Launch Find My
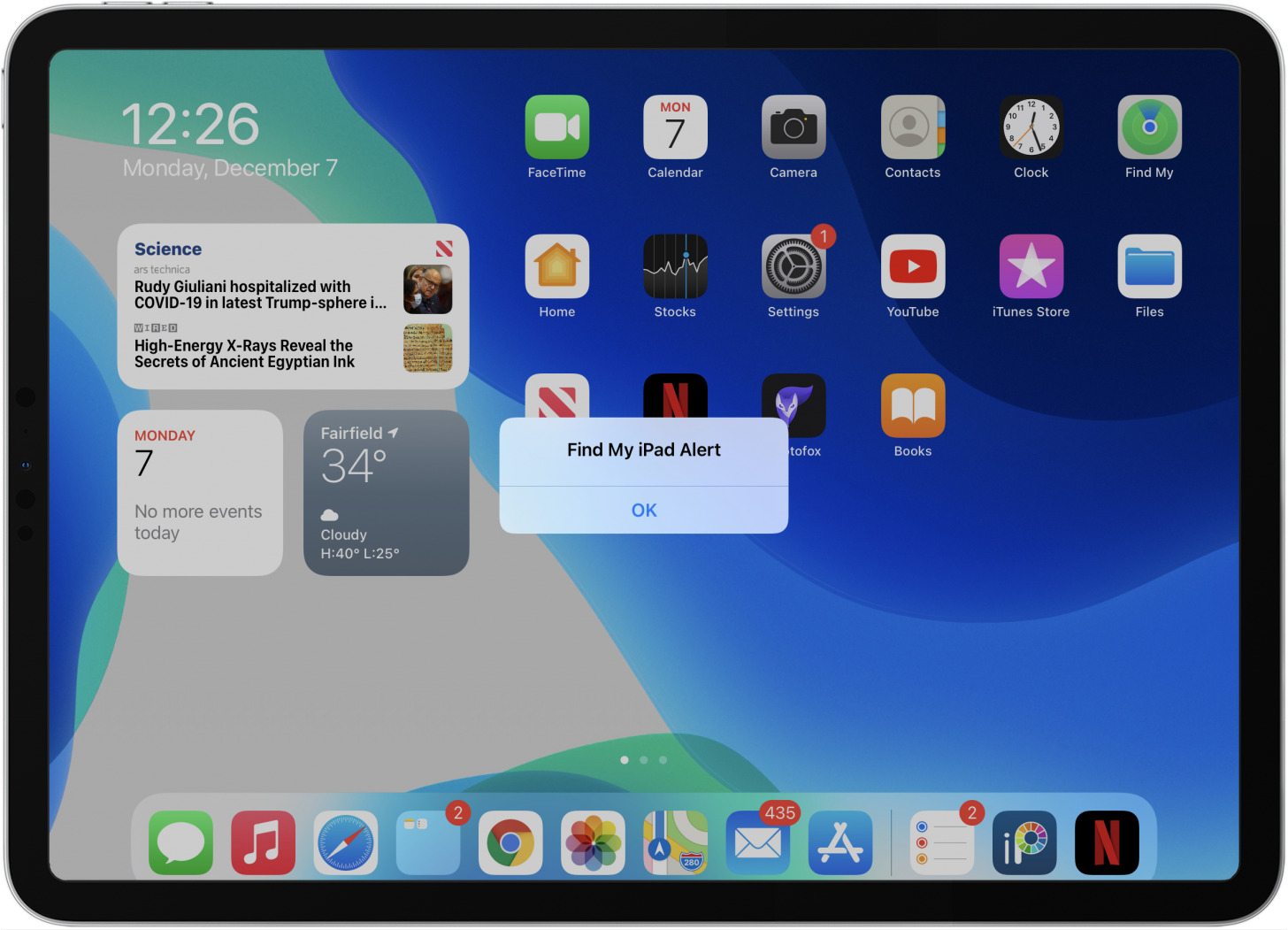The height and width of the screenshot is (930, 1288). tap(1149, 128)
